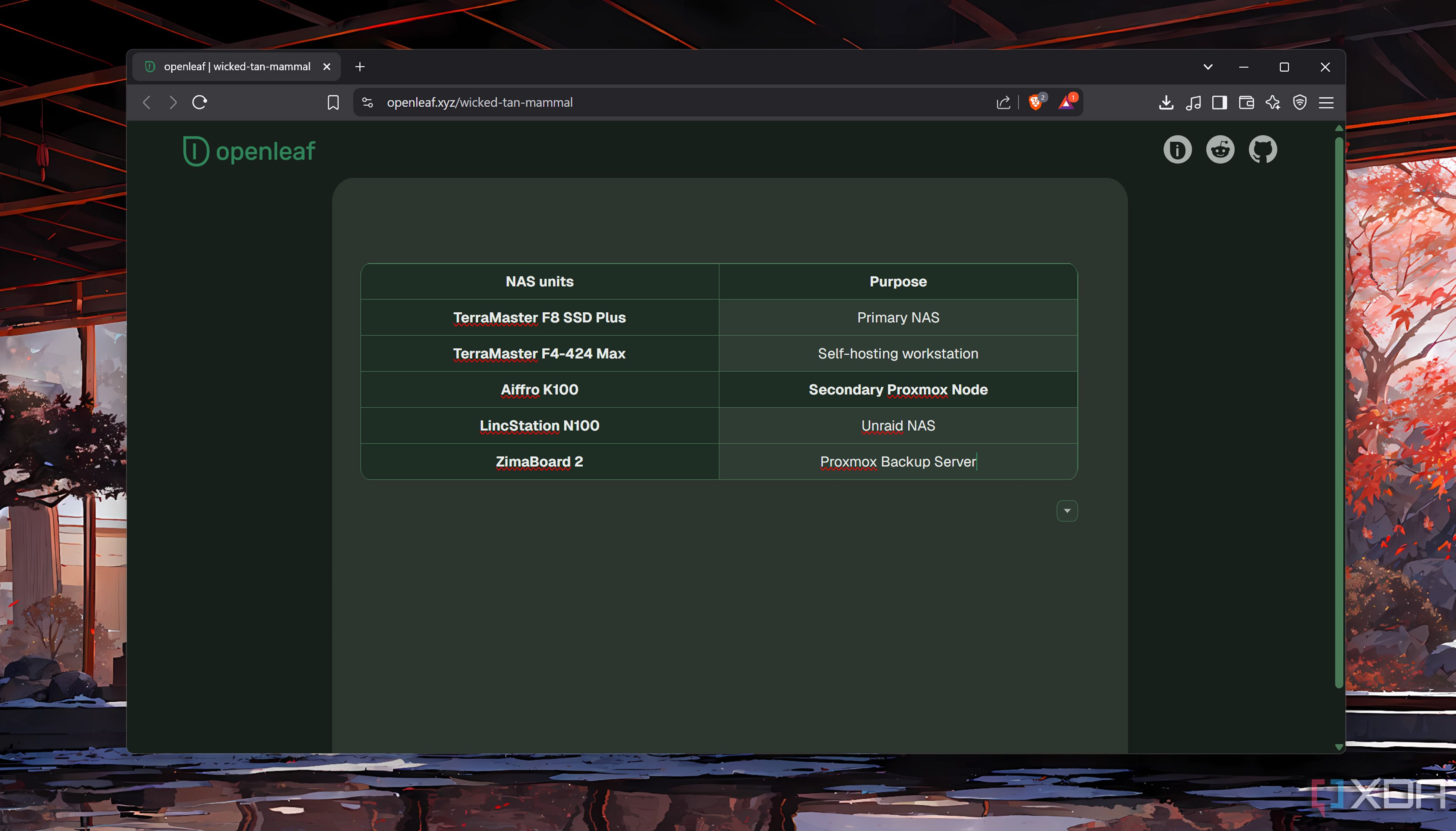Select the Primary NAS cell
1456x831 pixels.
898,317
